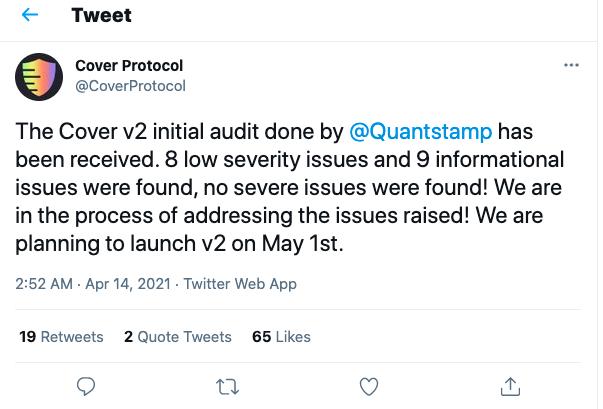Viewport: 603px width, 409px height.
Task: Open the share tweet menu icon
Action: 510,386
